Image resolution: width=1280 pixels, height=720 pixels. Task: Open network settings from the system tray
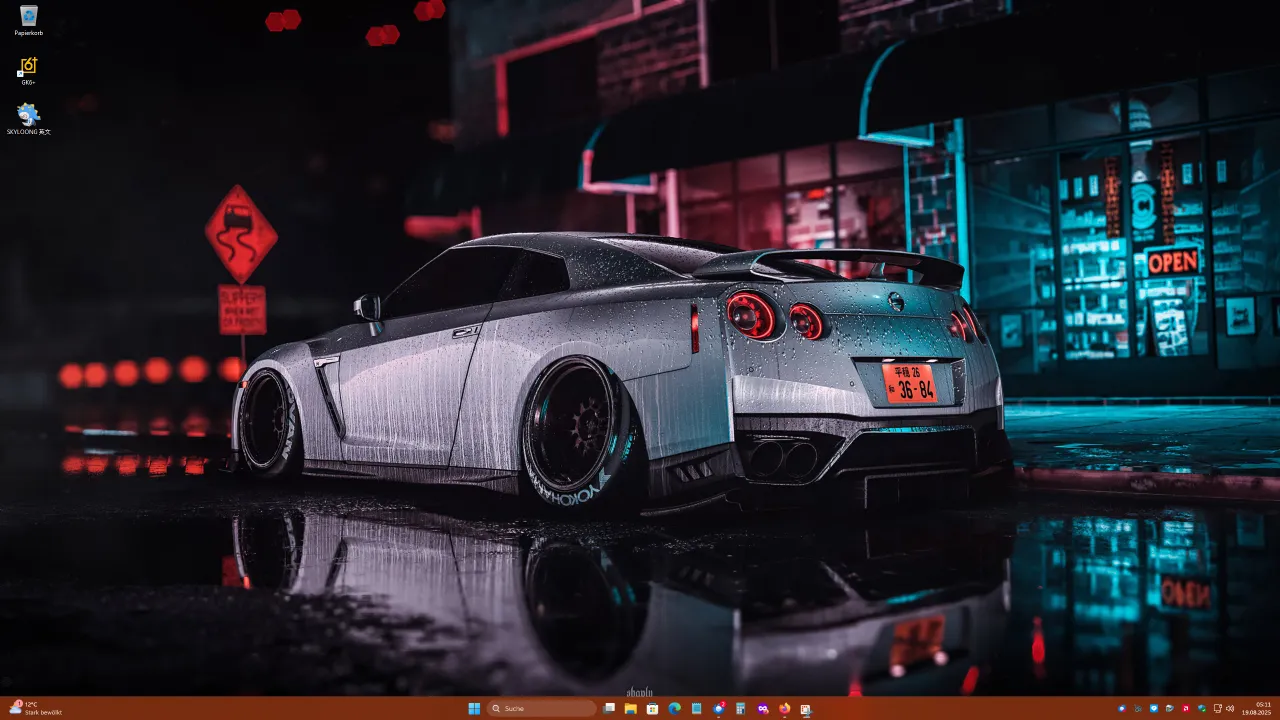click(x=1216, y=708)
